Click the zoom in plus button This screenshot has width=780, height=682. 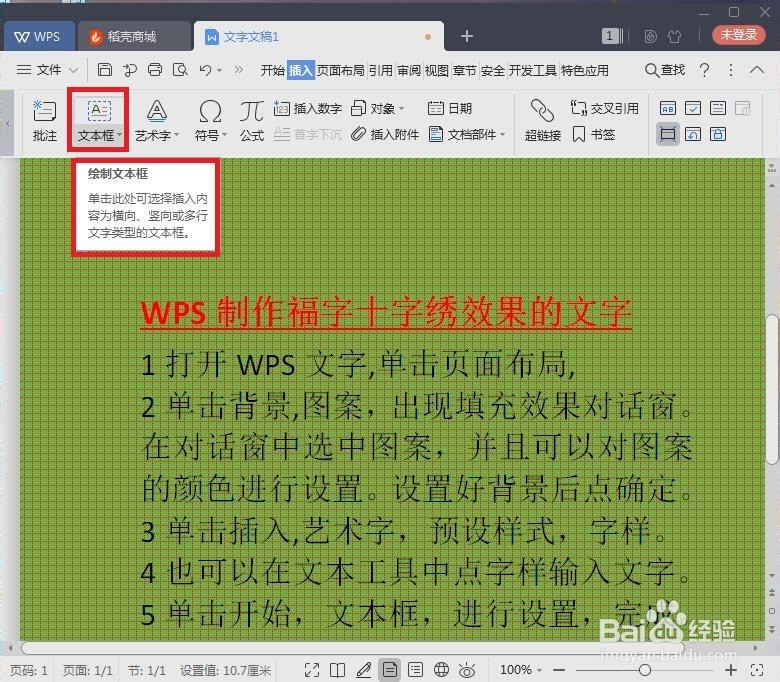(731, 670)
